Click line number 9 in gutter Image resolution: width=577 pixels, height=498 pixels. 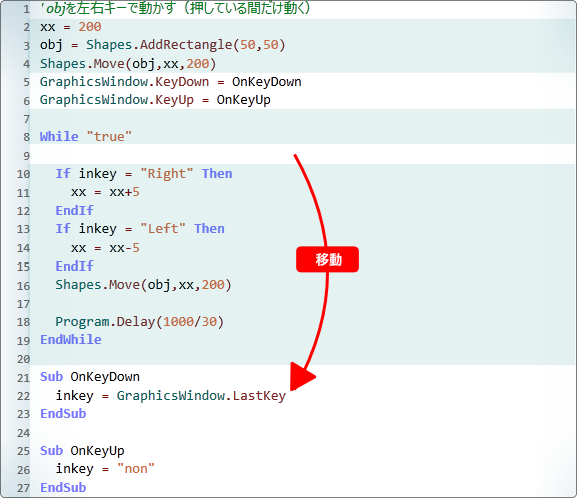26,156
